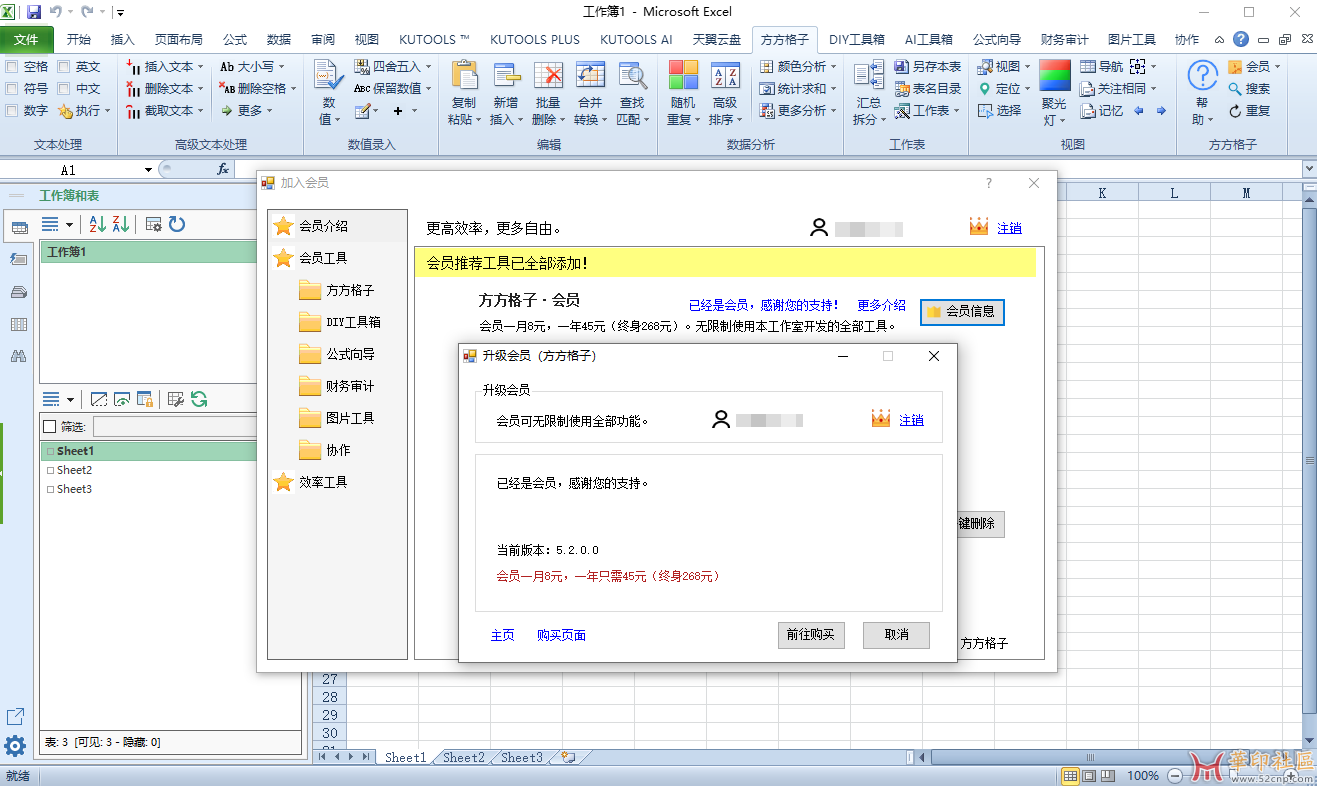Click the 选择 icon in 视图 group

coord(984,111)
